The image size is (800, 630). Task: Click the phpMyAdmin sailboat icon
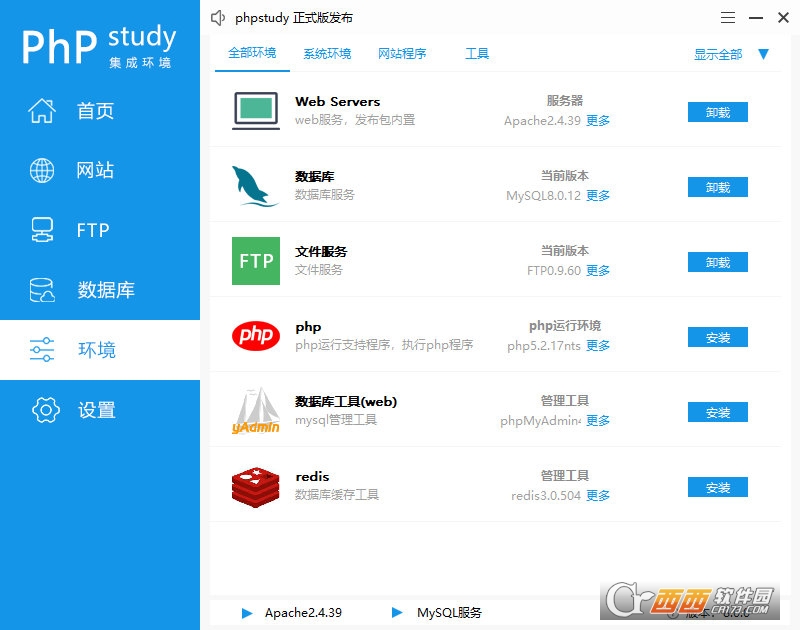click(x=256, y=411)
